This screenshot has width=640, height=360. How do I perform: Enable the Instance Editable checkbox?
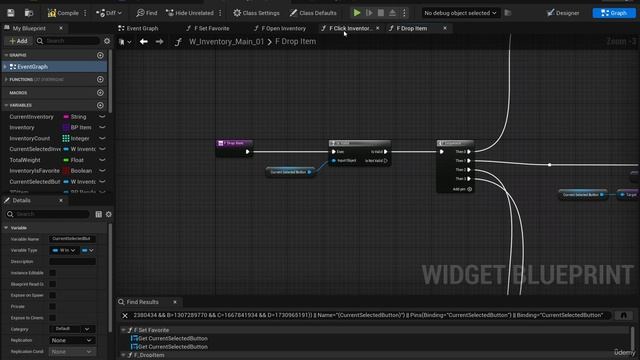click(x=53, y=273)
